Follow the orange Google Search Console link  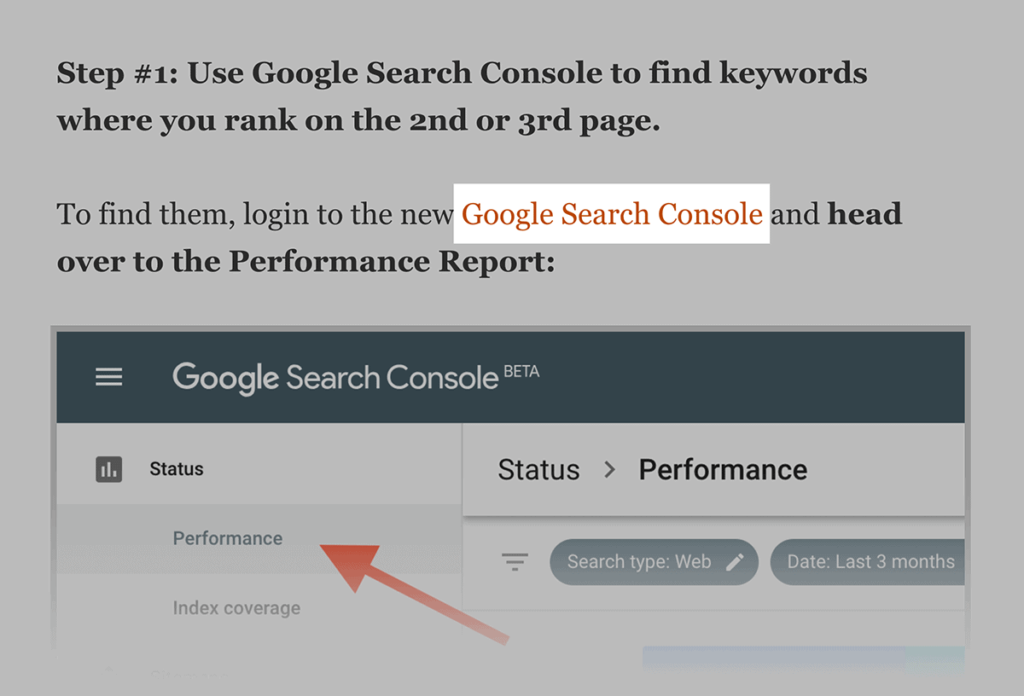[x=612, y=214]
